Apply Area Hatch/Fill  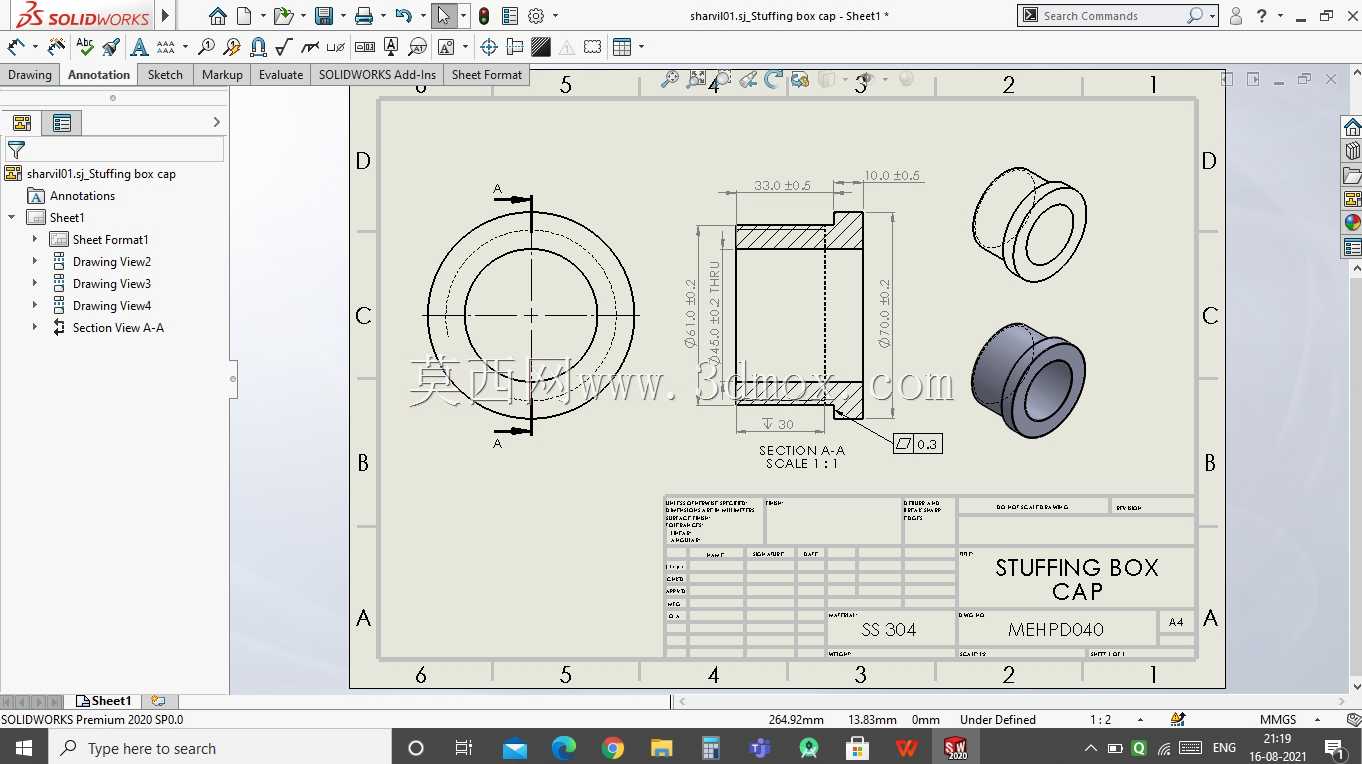coord(541,47)
